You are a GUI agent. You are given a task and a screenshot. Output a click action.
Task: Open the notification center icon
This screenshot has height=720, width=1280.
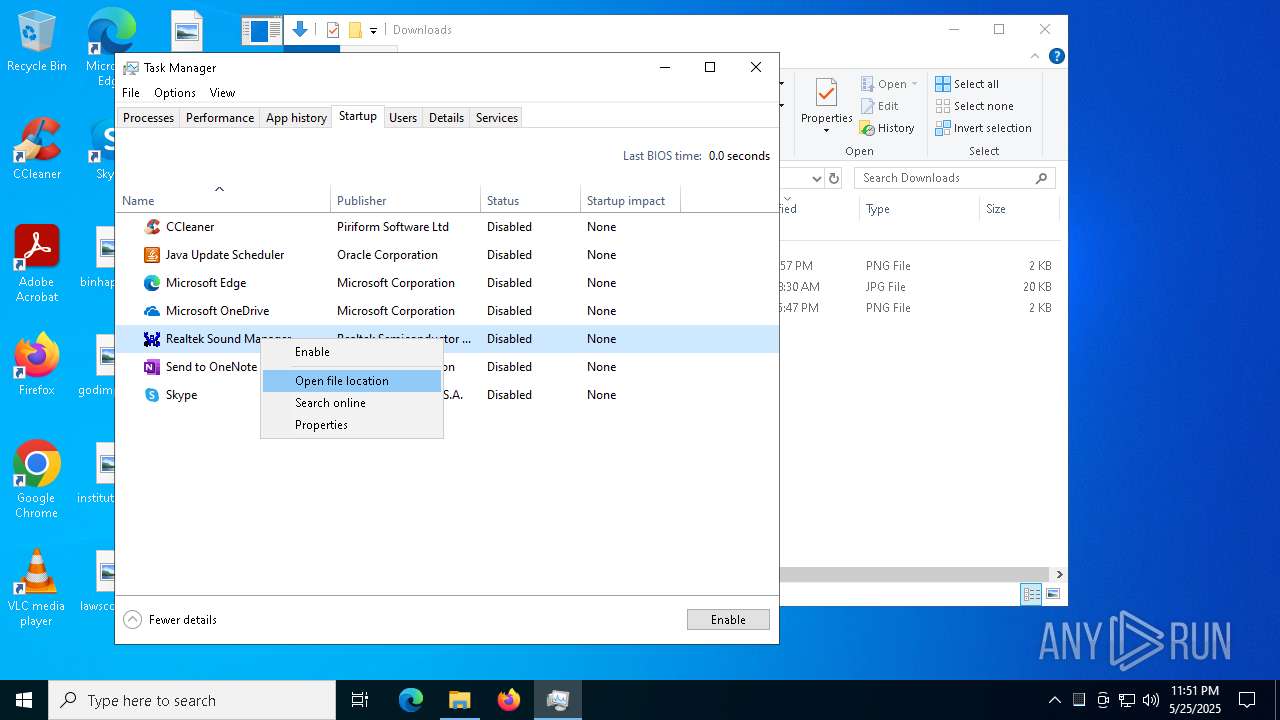tap(1247, 700)
